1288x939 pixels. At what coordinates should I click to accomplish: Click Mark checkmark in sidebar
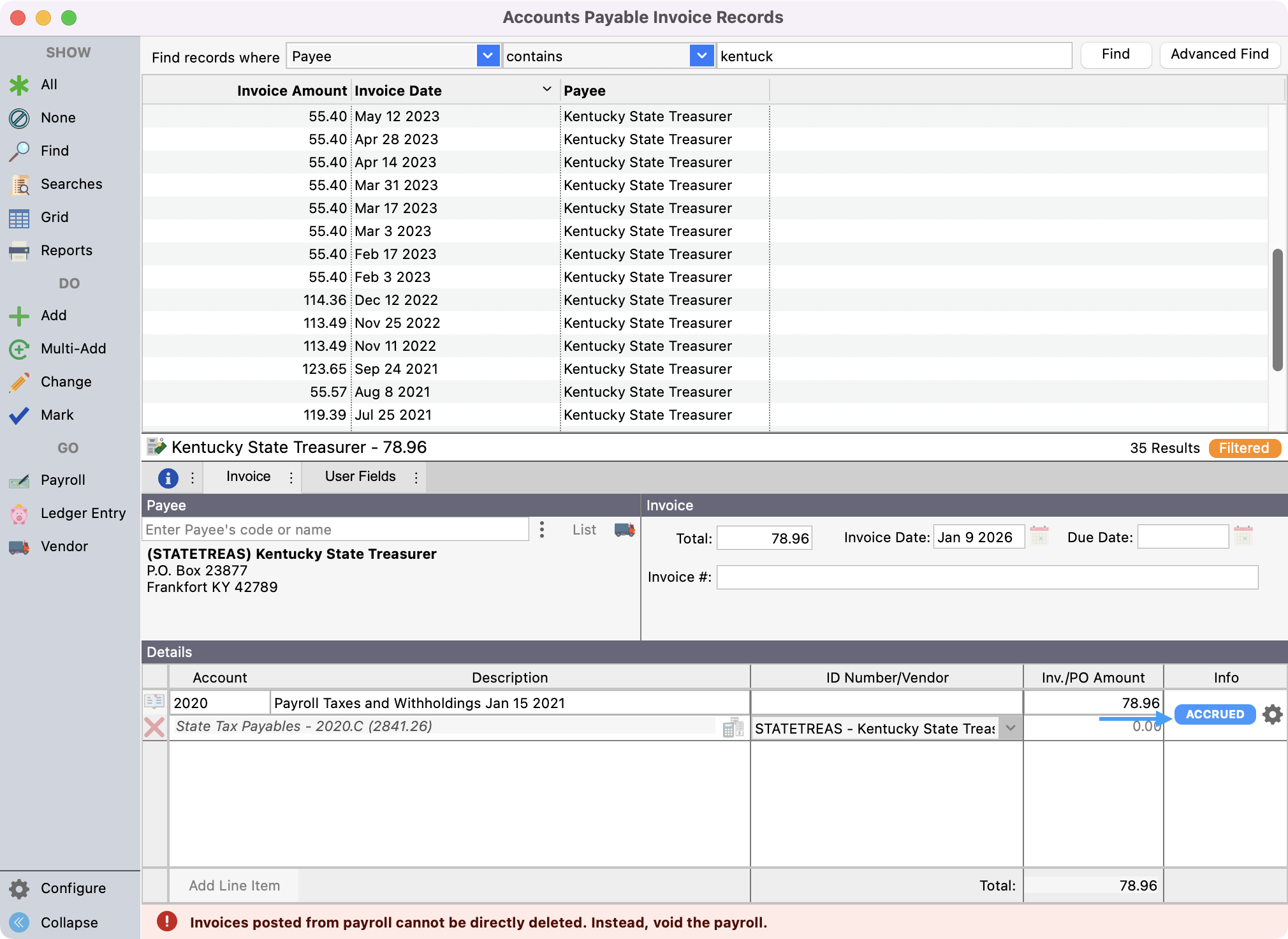tap(19, 415)
